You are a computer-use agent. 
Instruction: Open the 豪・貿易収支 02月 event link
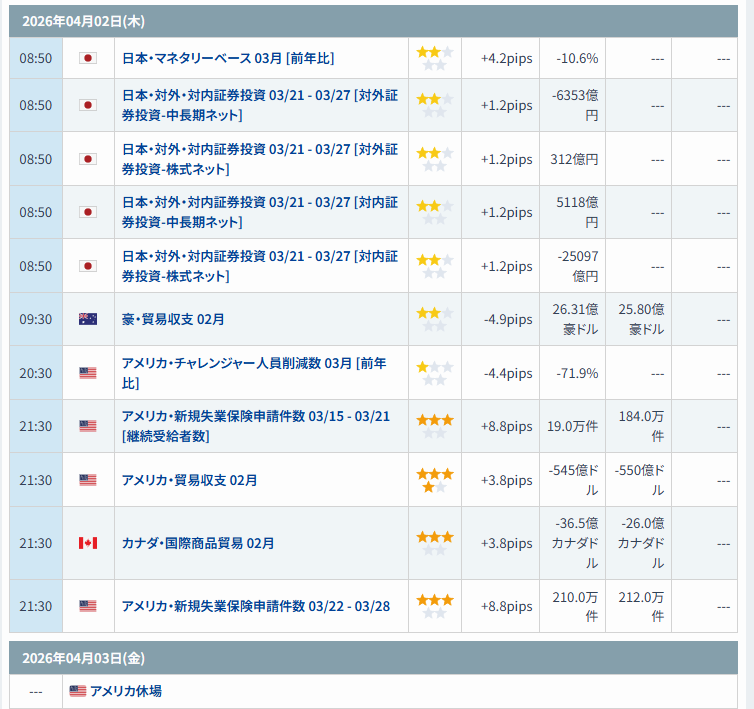pyautogui.click(x=172, y=319)
